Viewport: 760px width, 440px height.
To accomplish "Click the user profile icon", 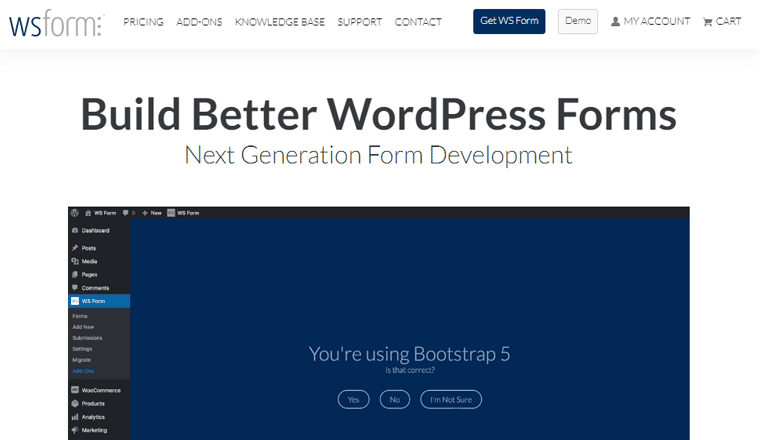I will (x=615, y=22).
